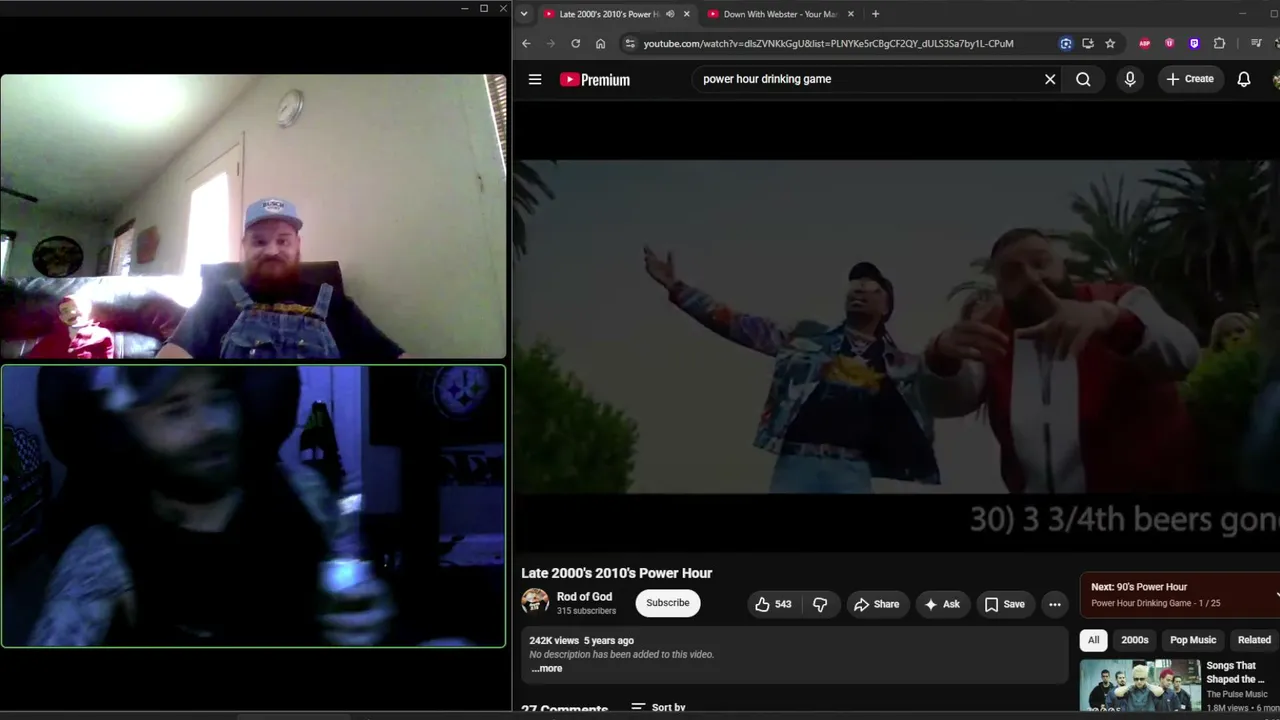Screen dimensions: 1280x720
Task: Click the video player area
Action: point(896,326)
